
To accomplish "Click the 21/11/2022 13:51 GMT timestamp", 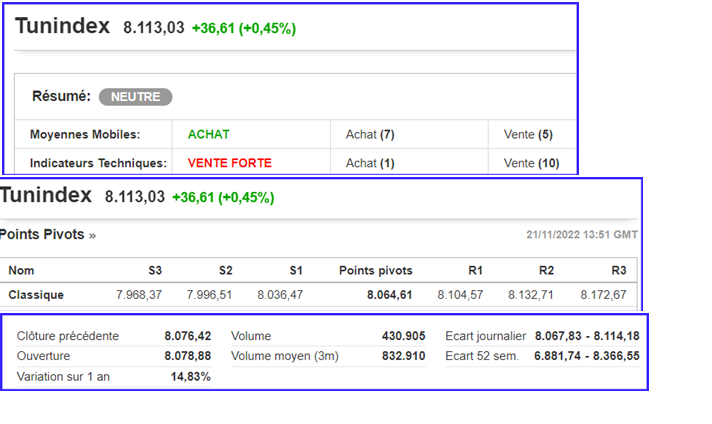I will coord(581,235).
